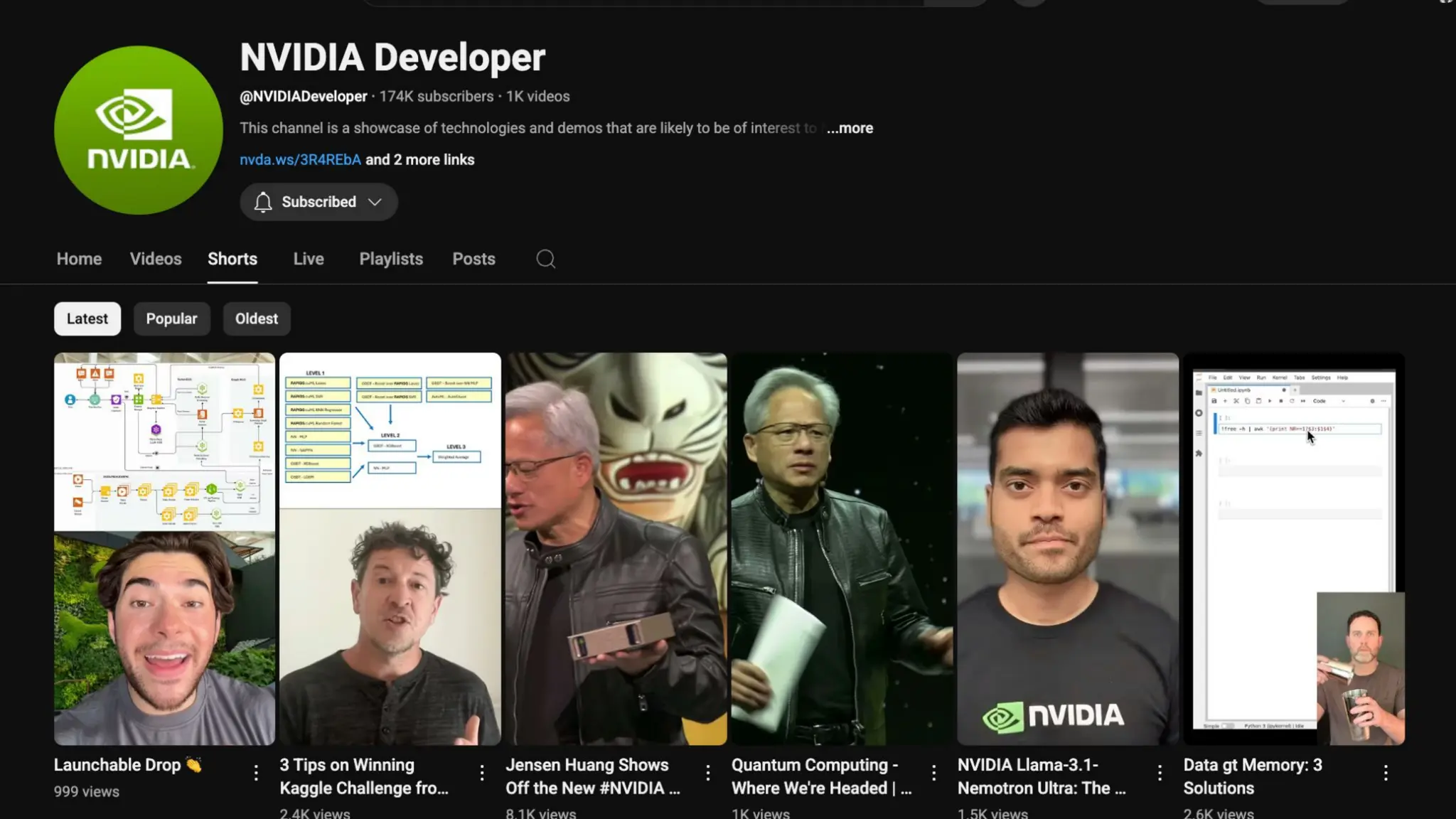The image size is (1456, 819).
Task: Click the channel search magnifier icon
Action: click(x=545, y=259)
